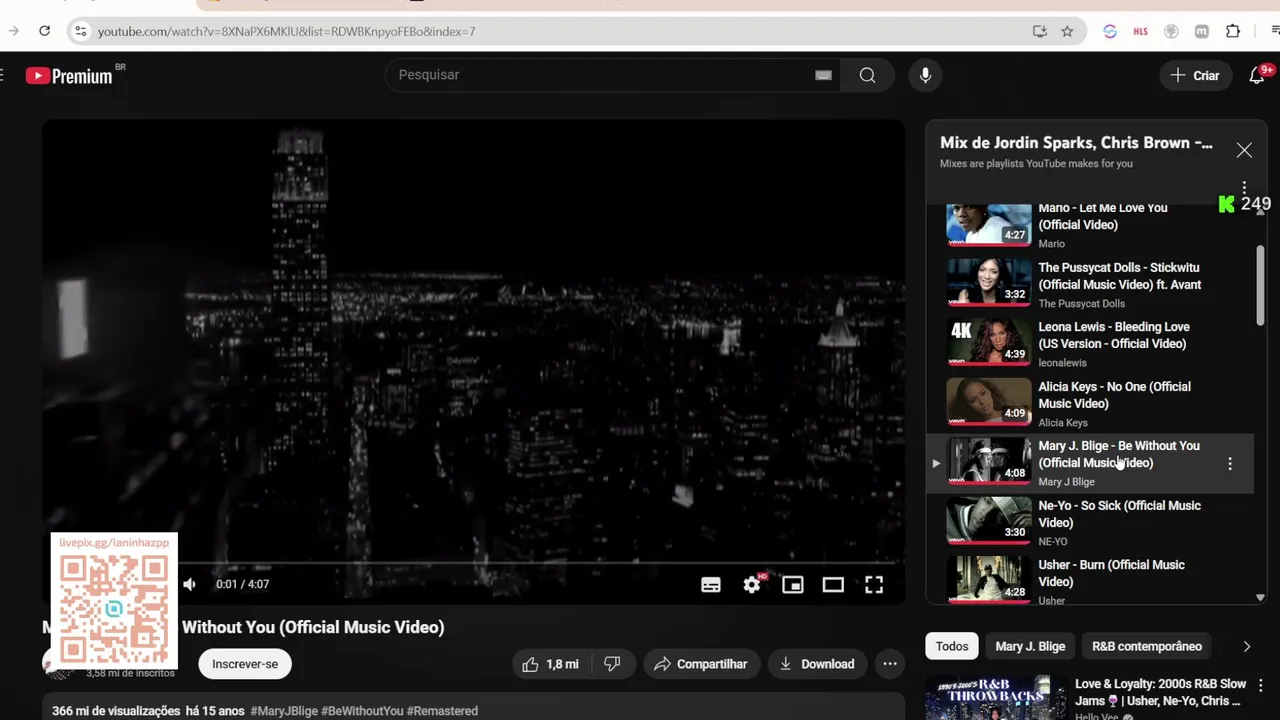The height and width of the screenshot is (720, 1280).
Task: Open options for Mary J. Blige playlist item
Action: click(x=1230, y=463)
